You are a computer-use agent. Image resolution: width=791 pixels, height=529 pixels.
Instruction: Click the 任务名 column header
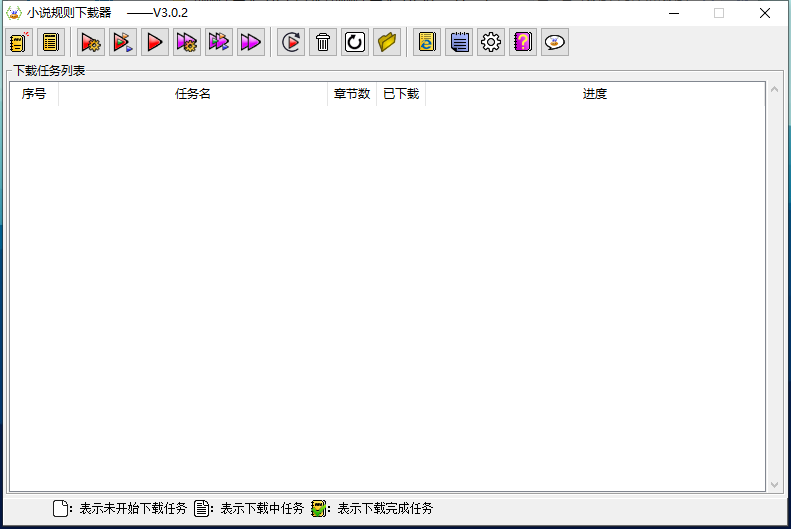point(193,94)
